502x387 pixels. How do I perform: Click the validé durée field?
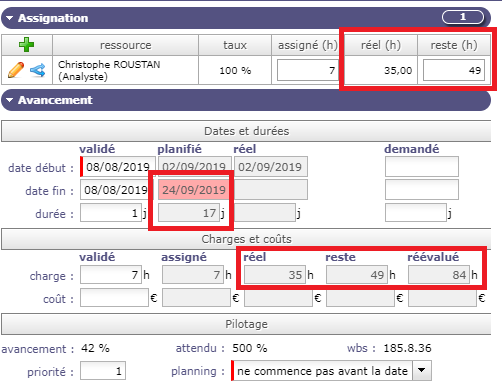tap(111, 213)
